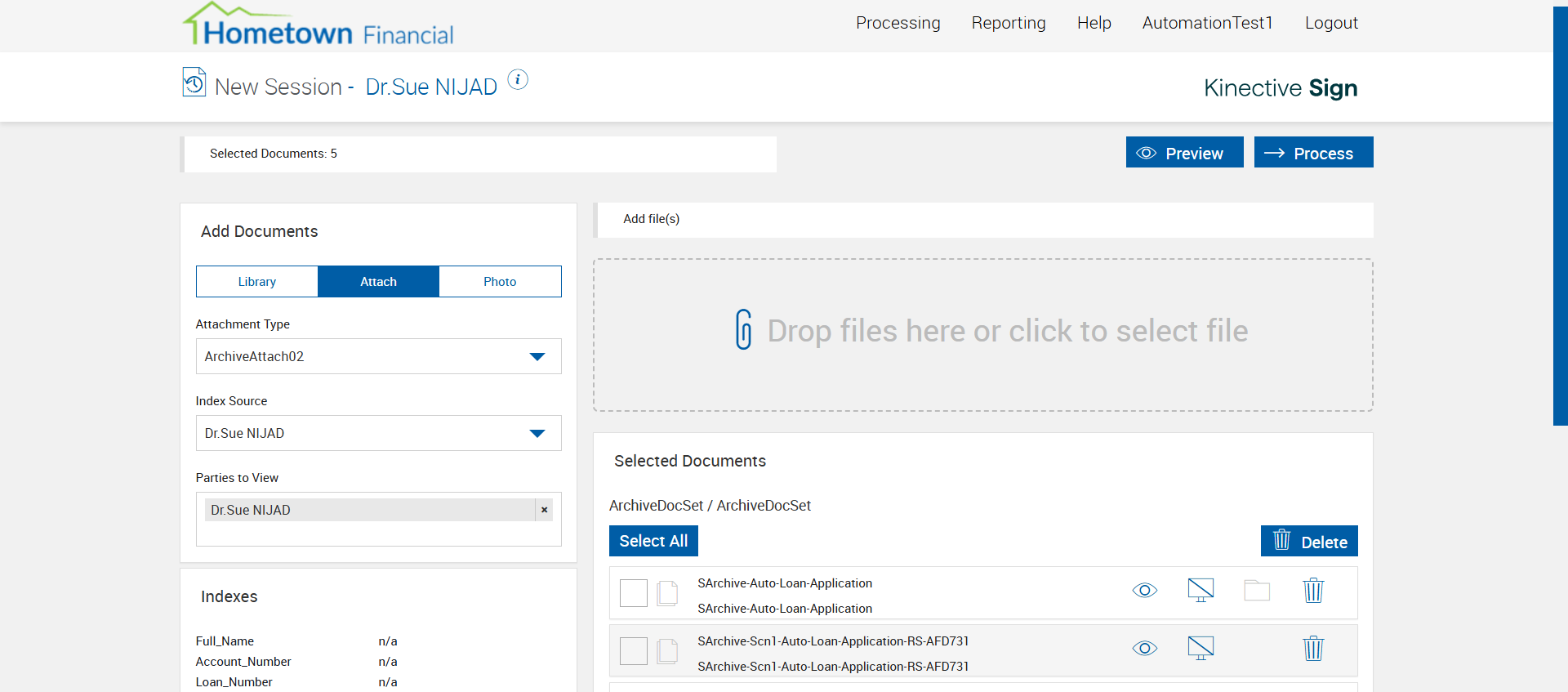Expand the Index Source dropdown
The image size is (1568, 692).
click(379, 433)
